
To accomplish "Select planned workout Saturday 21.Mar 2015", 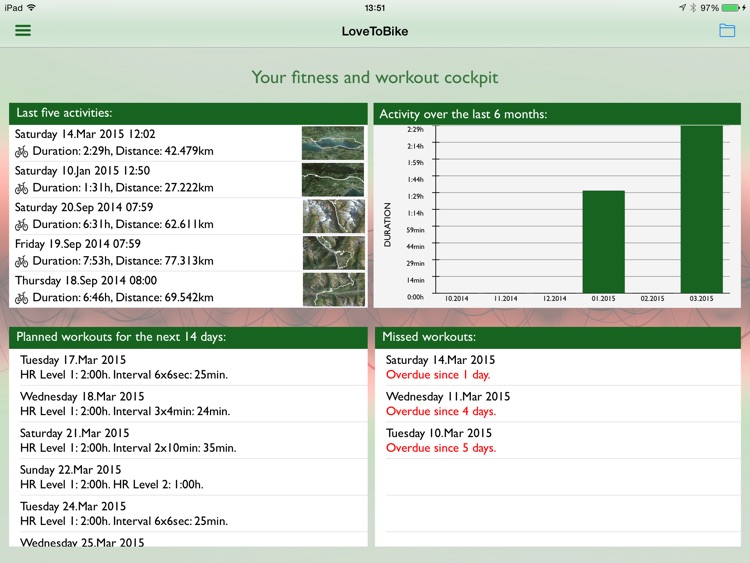I will pyautogui.click(x=190, y=441).
